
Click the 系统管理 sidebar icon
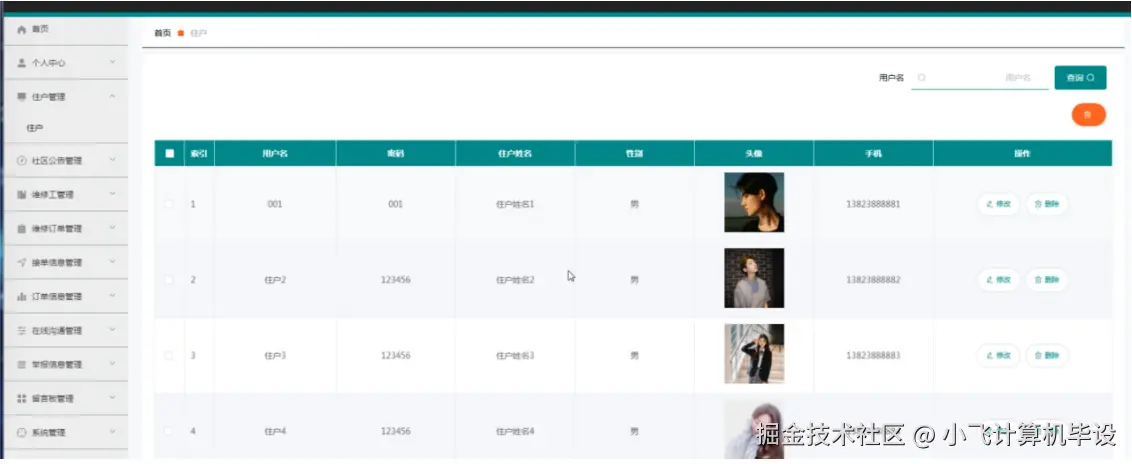22,433
